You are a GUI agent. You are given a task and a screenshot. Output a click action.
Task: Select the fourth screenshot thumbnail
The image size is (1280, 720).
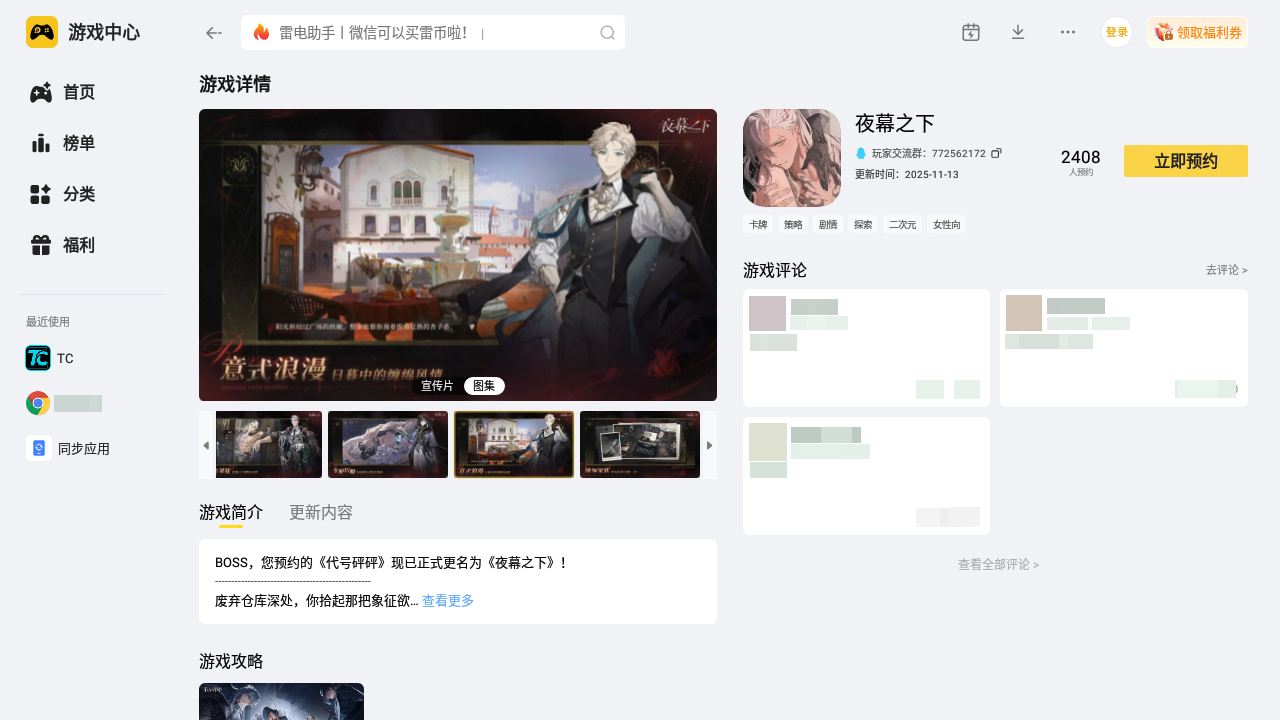pyautogui.click(x=640, y=444)
